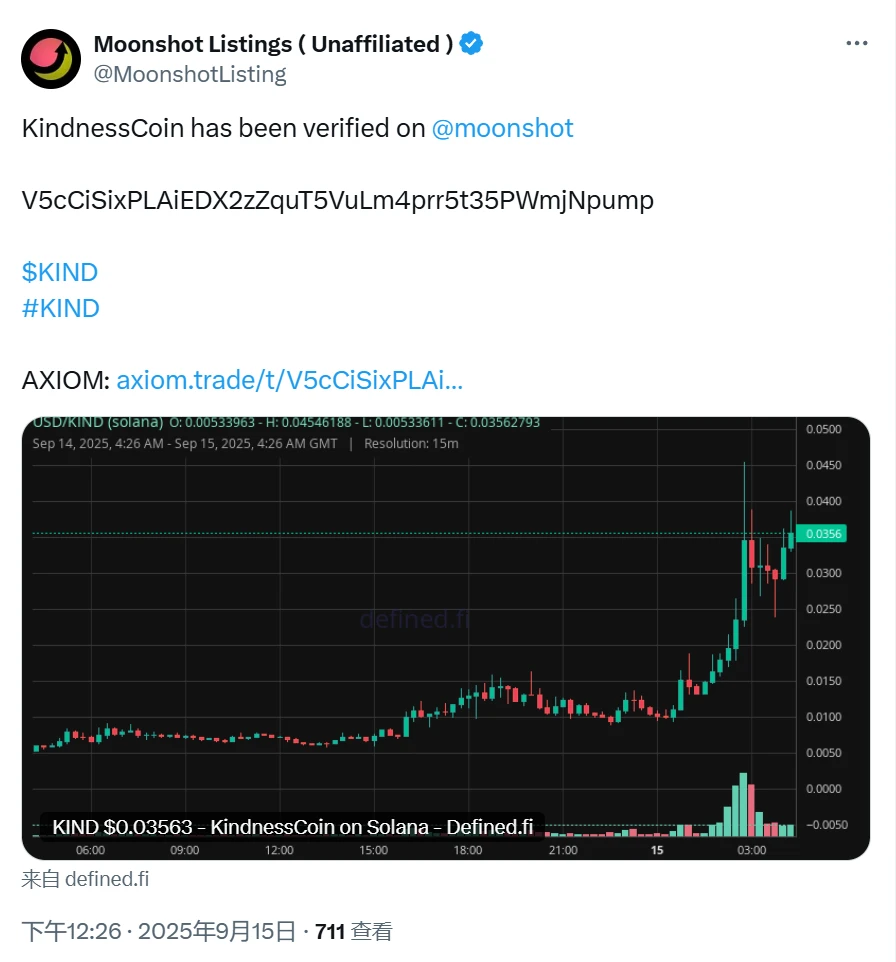The image size is (896, 962).
Task: Search the $KIND cashtag
Action: pos(60,272)
